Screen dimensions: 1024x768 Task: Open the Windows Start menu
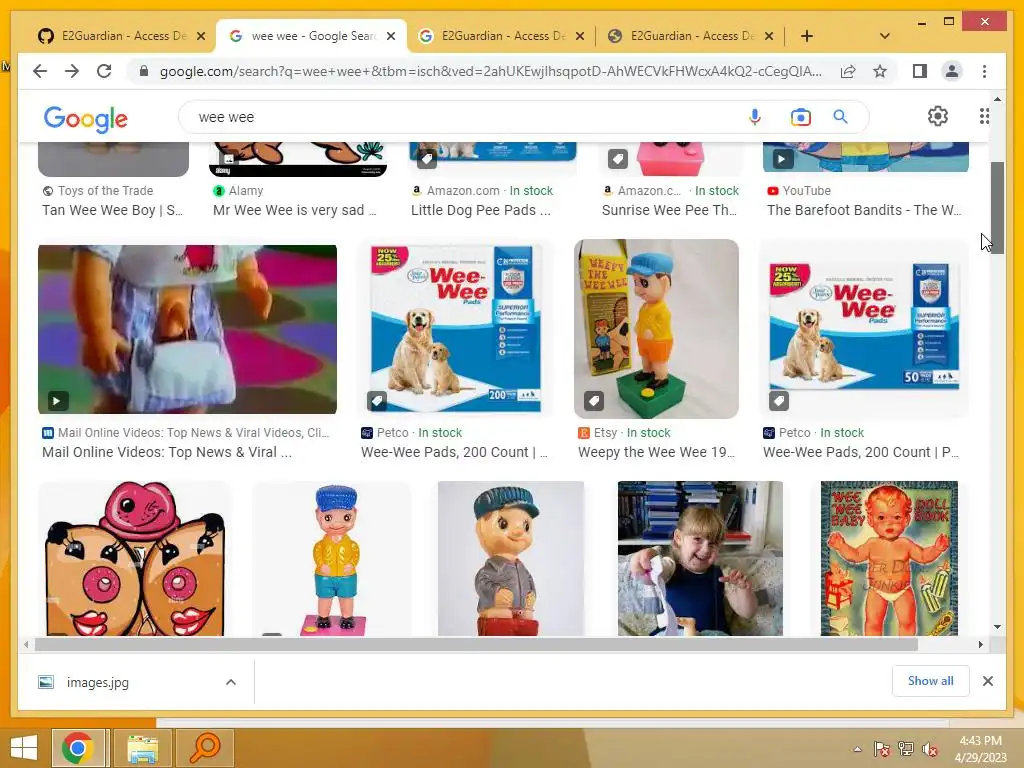[x=24, y=748]
